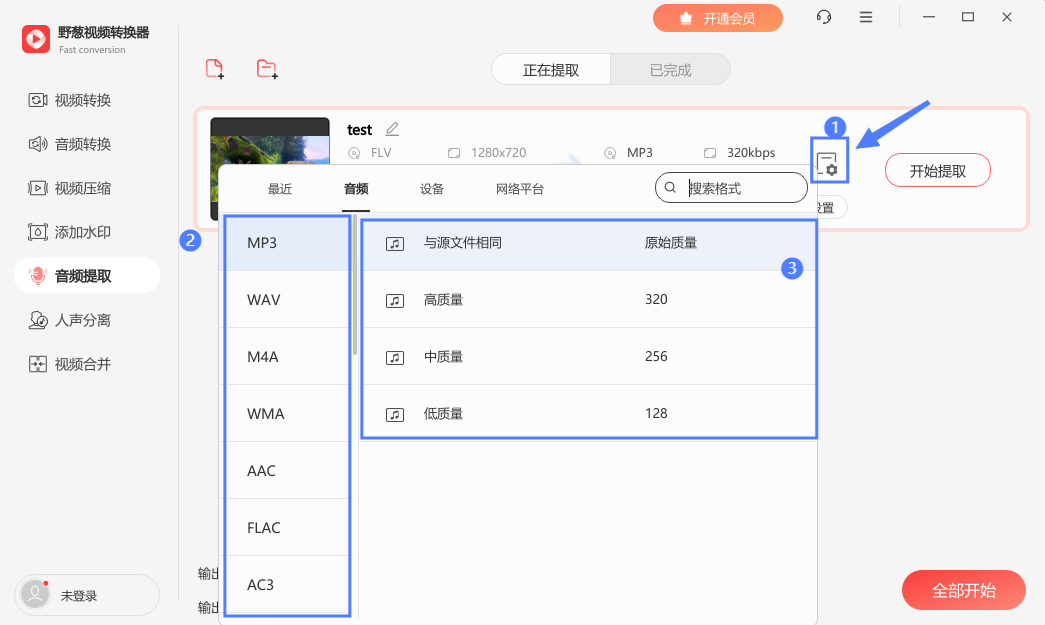
Task: Switch to the 设备 format tab
Action: pyautogui.click(x=432, y=189)
